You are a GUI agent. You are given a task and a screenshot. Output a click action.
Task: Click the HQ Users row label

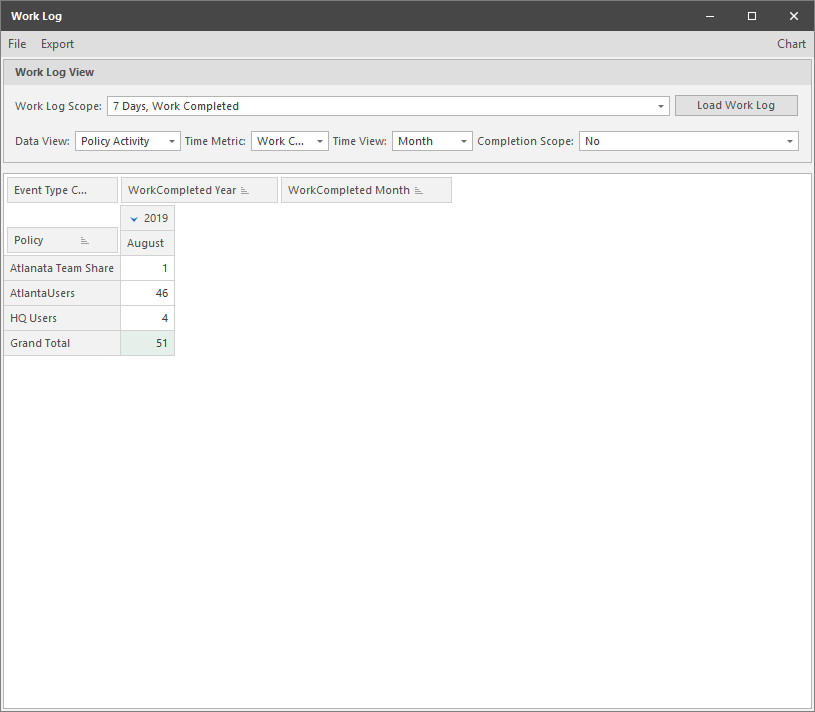(x=33, y=318)
